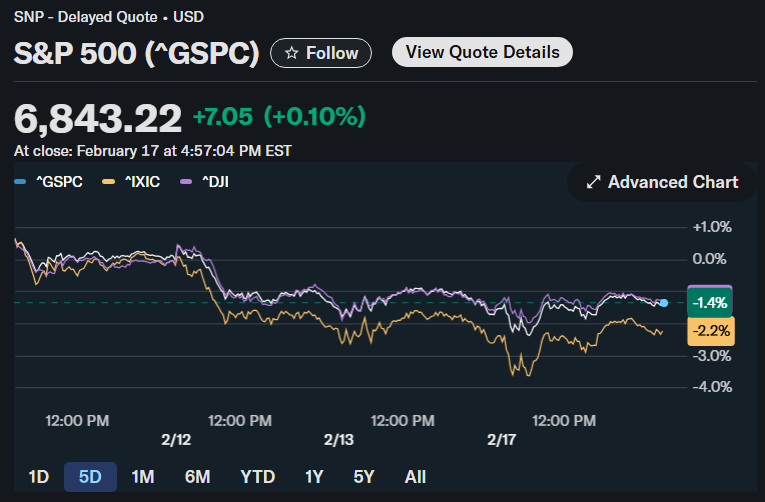Click the S&P 500 (^GSPC) title
The height and width of the screenshot is (502, 765).
coord(137,53)
